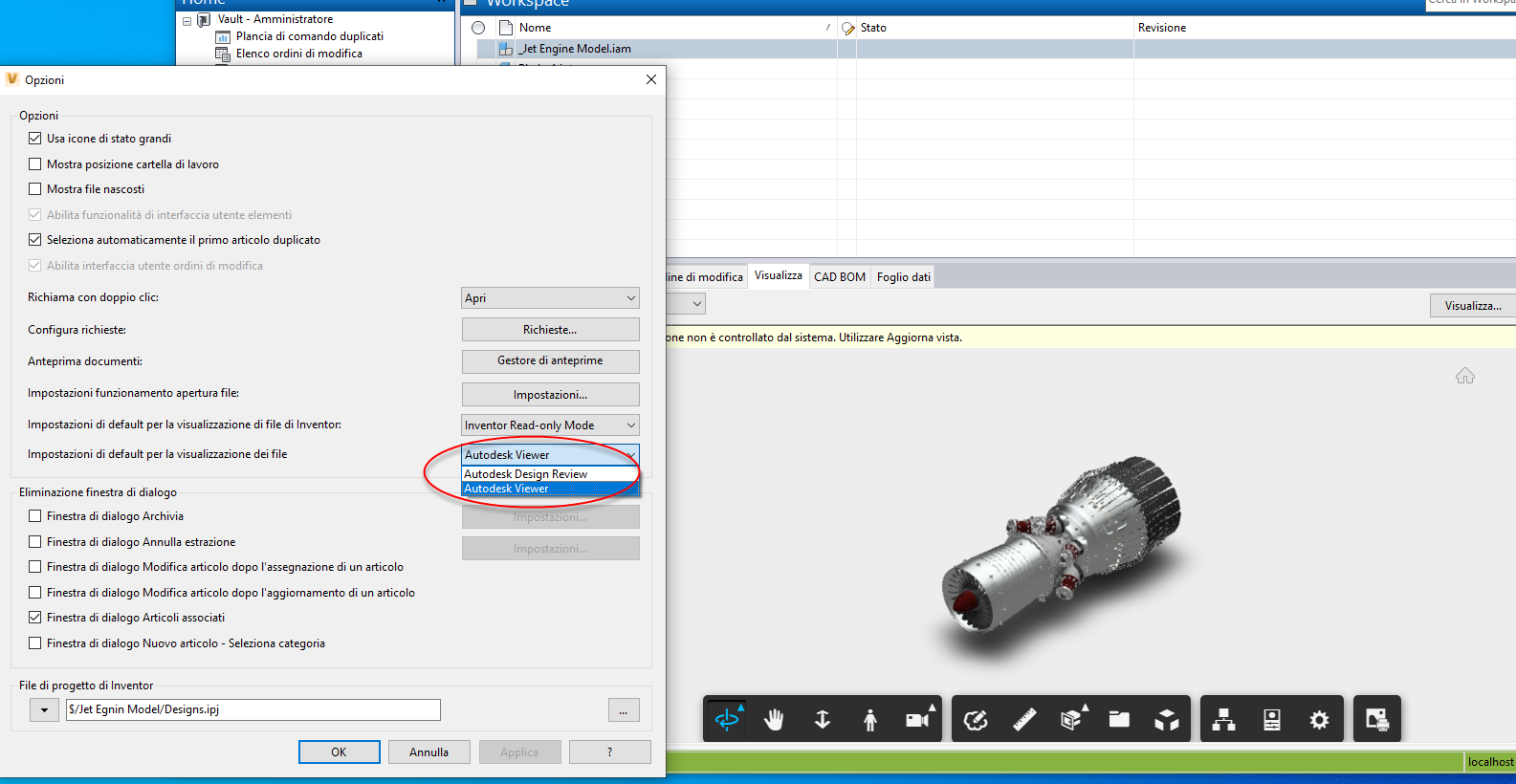Sort by the Revisione column header
This screenshot has width=1516, height=784.
pyautogui.click(x=1325, y=28)
